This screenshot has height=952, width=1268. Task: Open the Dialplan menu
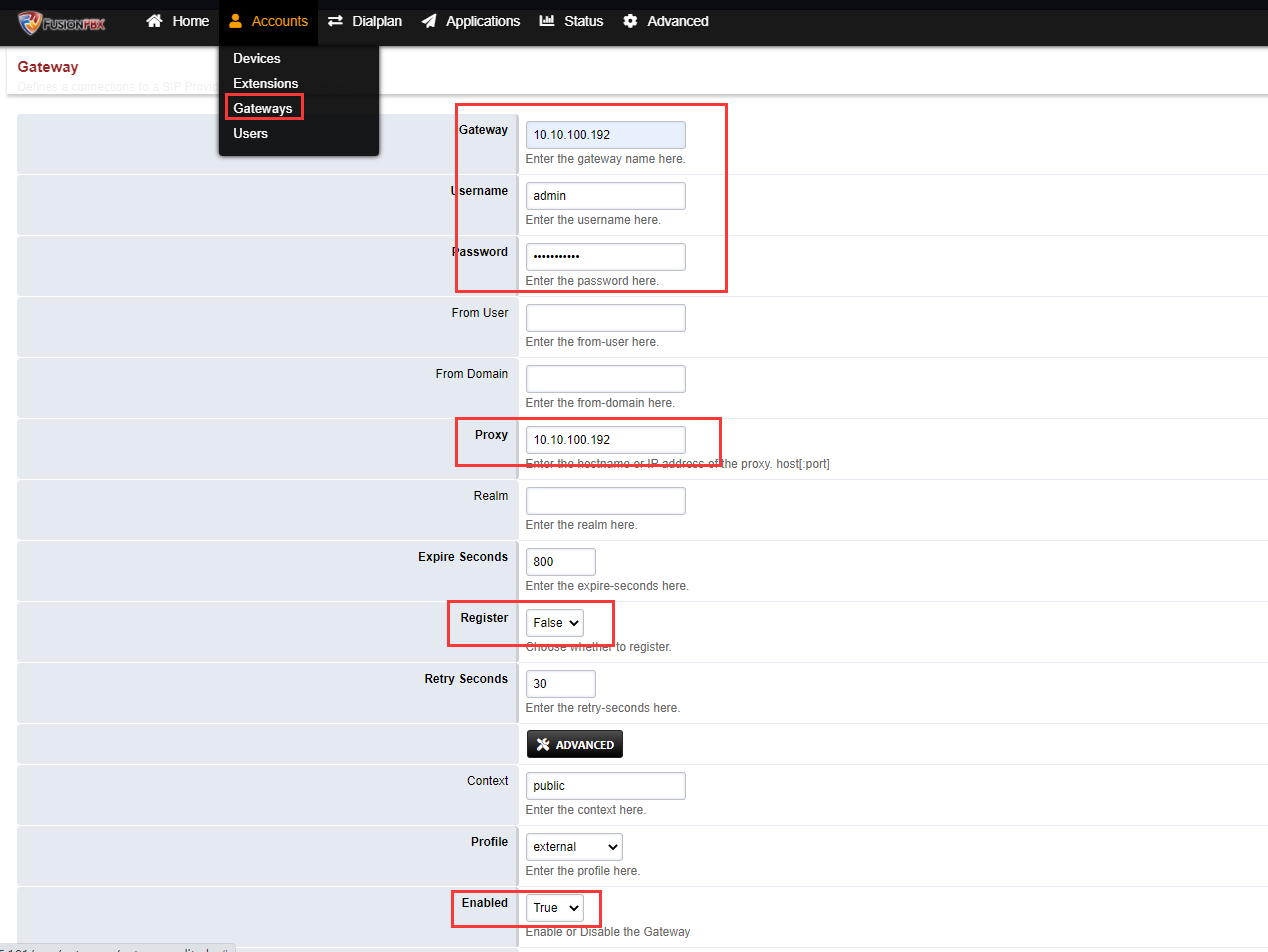coord(365,21)
